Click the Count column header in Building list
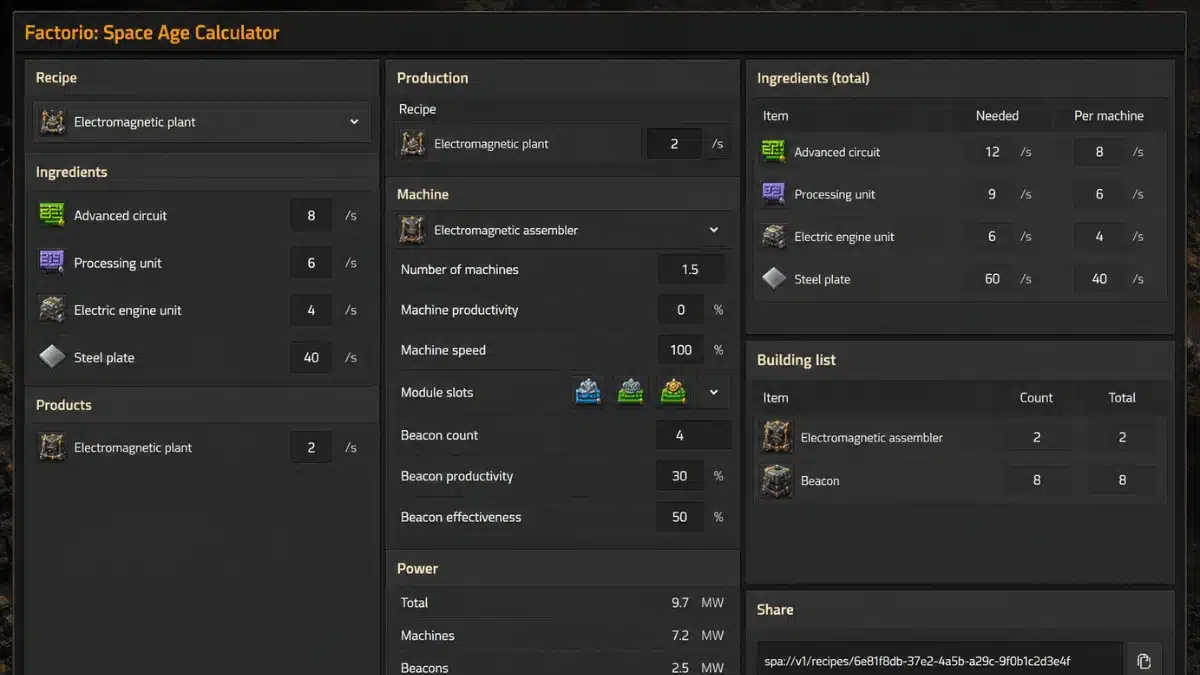The image size is (1200, 675). point(1036,398)
